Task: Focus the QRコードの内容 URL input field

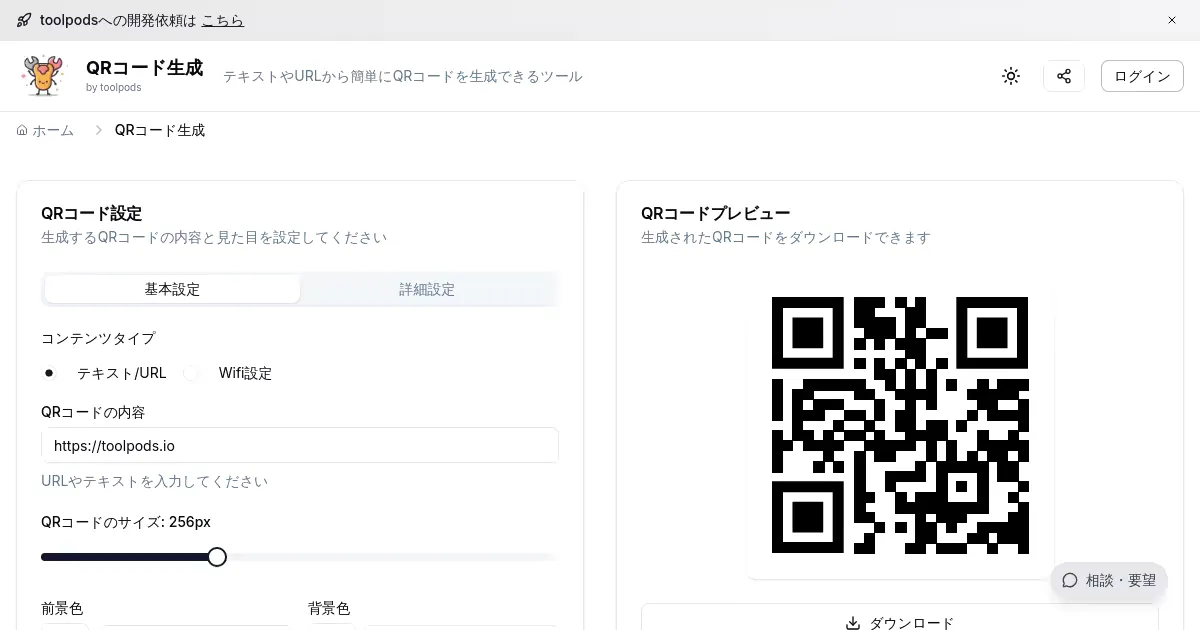Action: 300,445
